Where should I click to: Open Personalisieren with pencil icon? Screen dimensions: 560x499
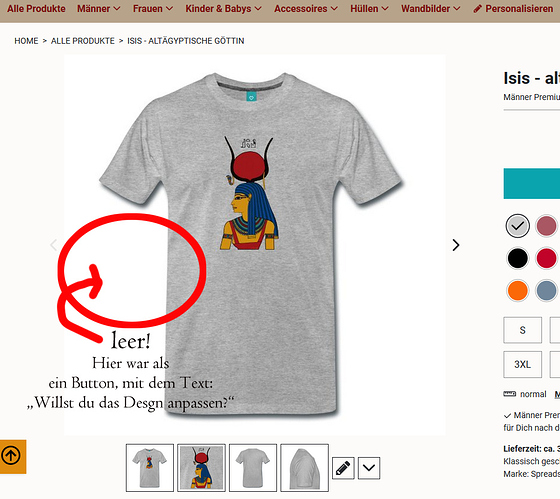pos(513,9)
